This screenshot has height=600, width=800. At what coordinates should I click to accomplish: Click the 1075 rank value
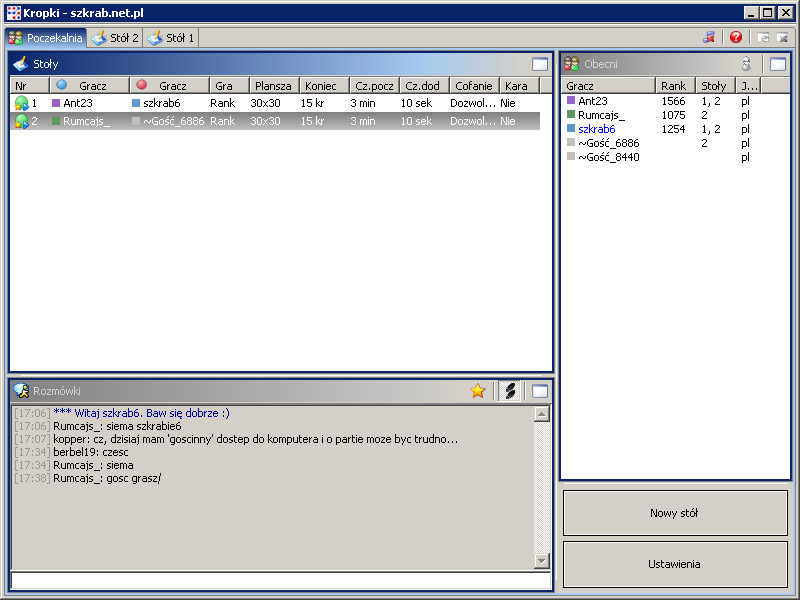point(673,115)
